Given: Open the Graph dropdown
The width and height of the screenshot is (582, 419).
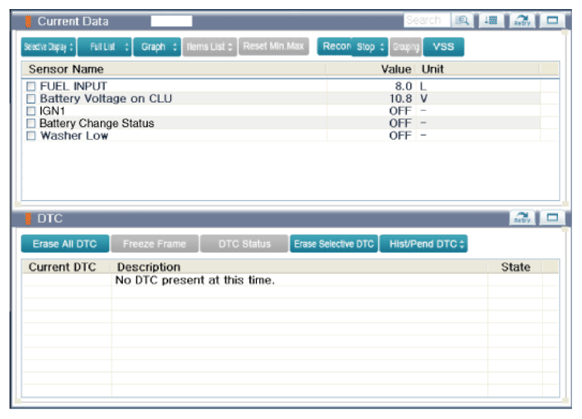Looking at the screenshot, I should pos(157,47).
